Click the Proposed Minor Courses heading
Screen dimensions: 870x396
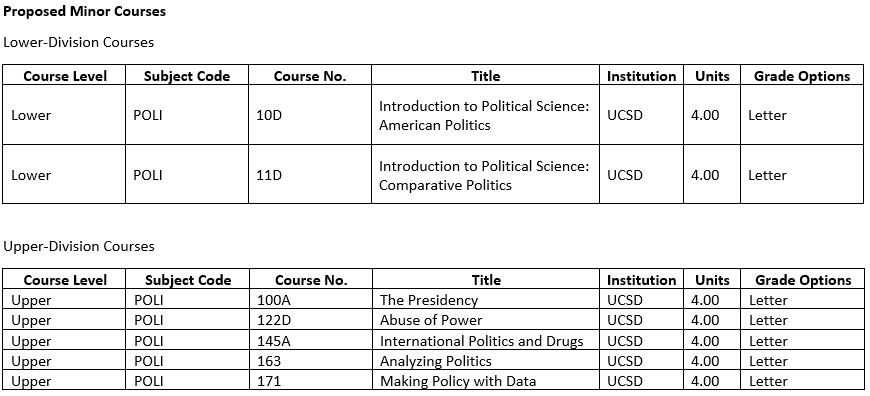coord(84,12)
